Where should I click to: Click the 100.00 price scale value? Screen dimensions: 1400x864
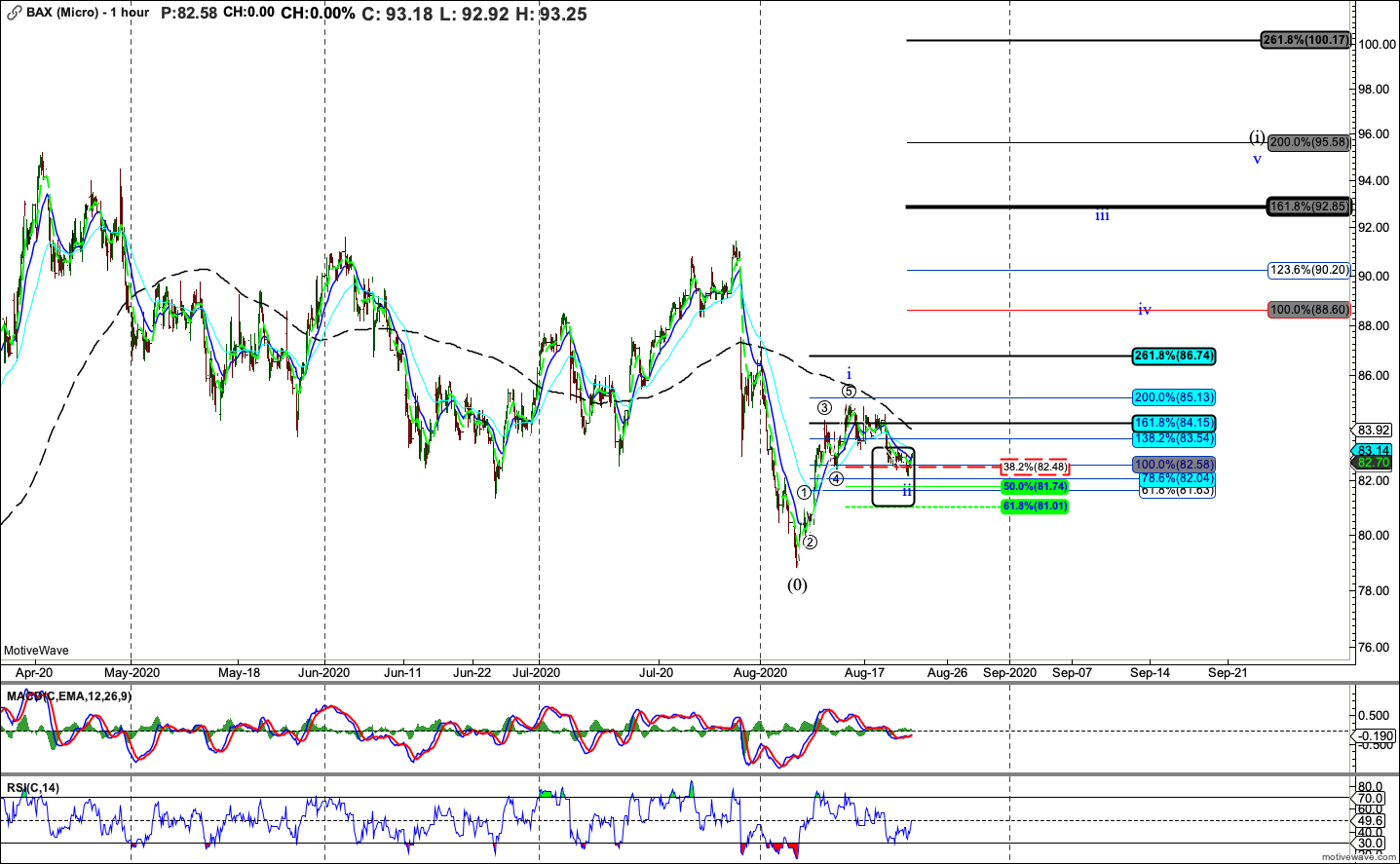[1378, 44]
